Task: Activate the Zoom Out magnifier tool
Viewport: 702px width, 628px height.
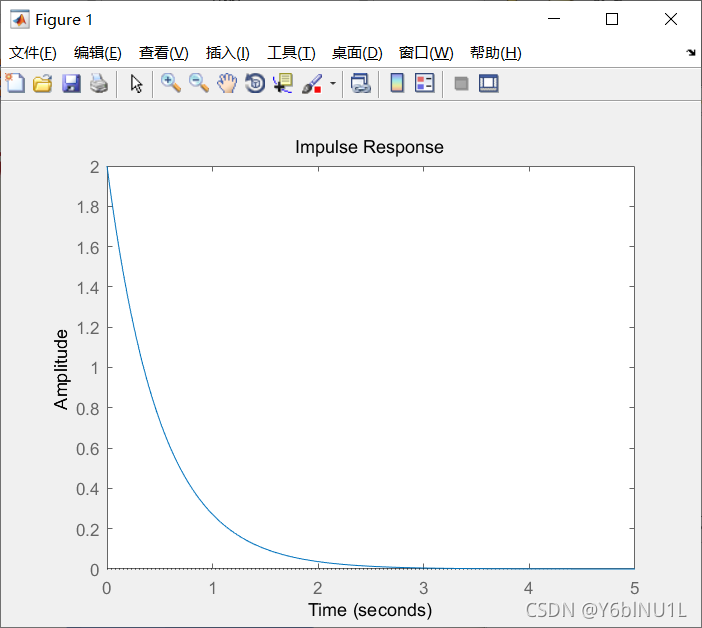Action: pyautogui.click(x=199, y=83)
